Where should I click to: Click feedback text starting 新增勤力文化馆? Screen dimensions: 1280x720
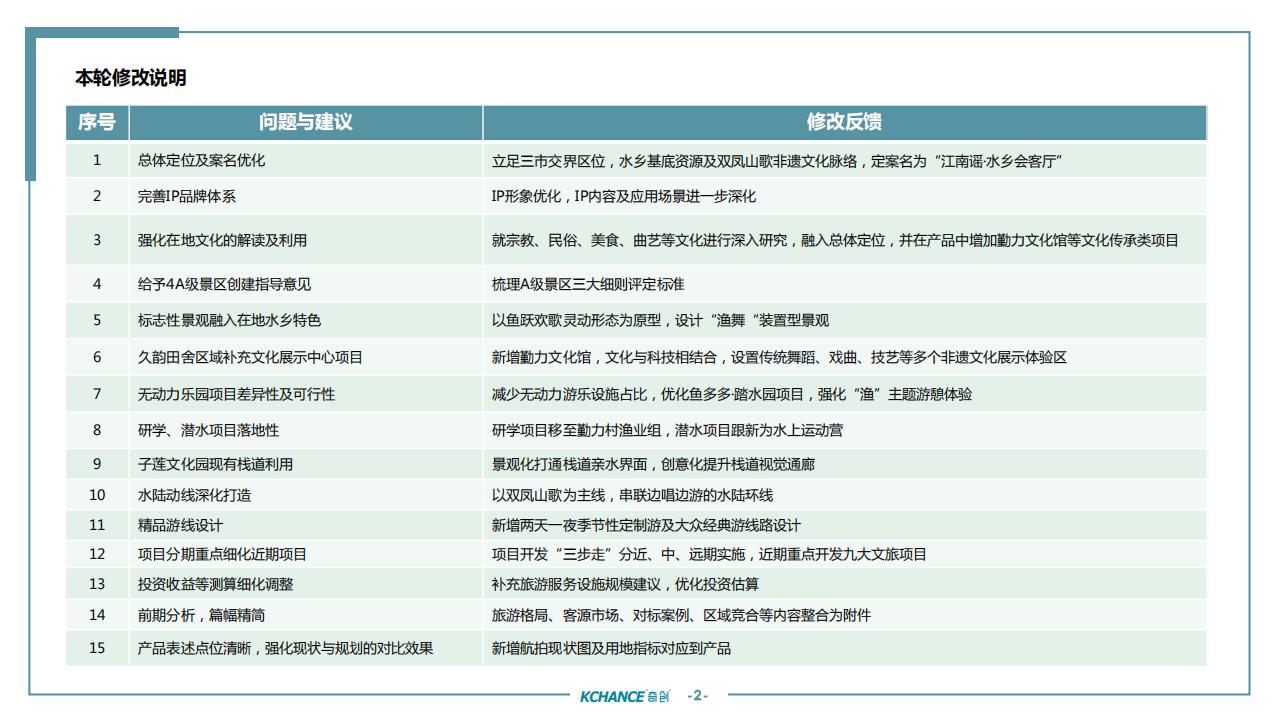(779, 357)
